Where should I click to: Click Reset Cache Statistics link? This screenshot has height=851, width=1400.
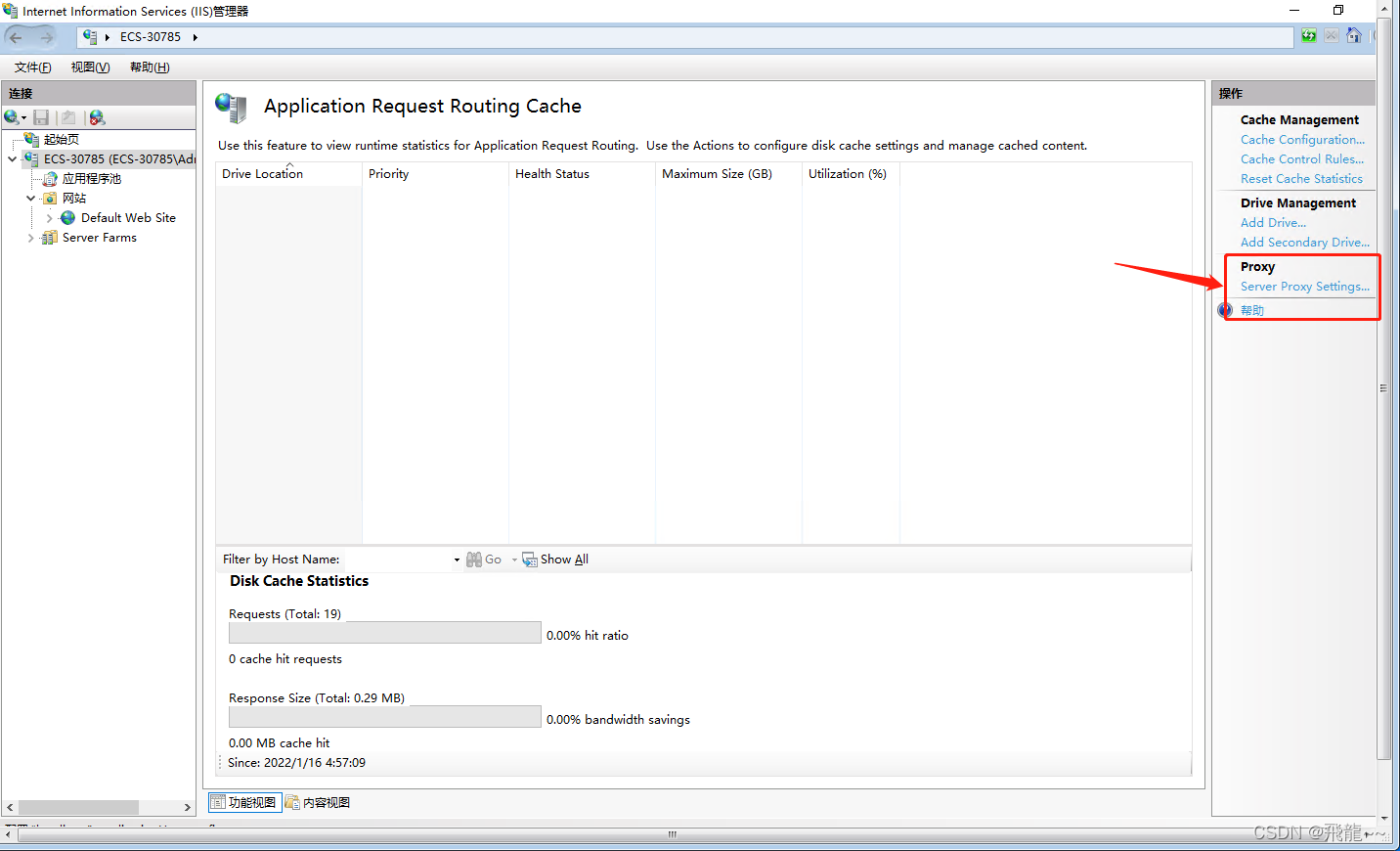(x=1301, y=179)
